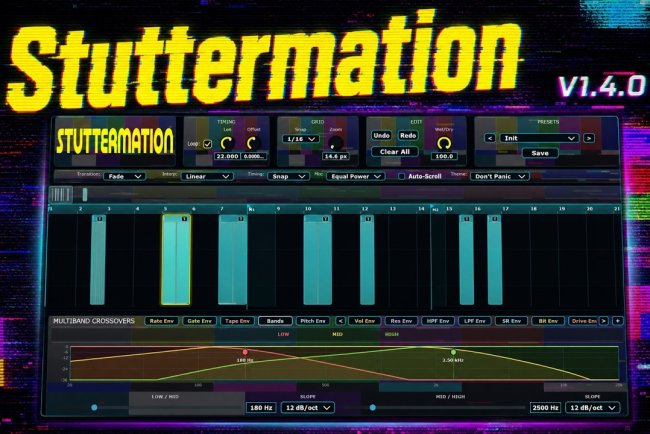Select the MID band label
This screenshot has height=434, width=650.
[337, 334]
